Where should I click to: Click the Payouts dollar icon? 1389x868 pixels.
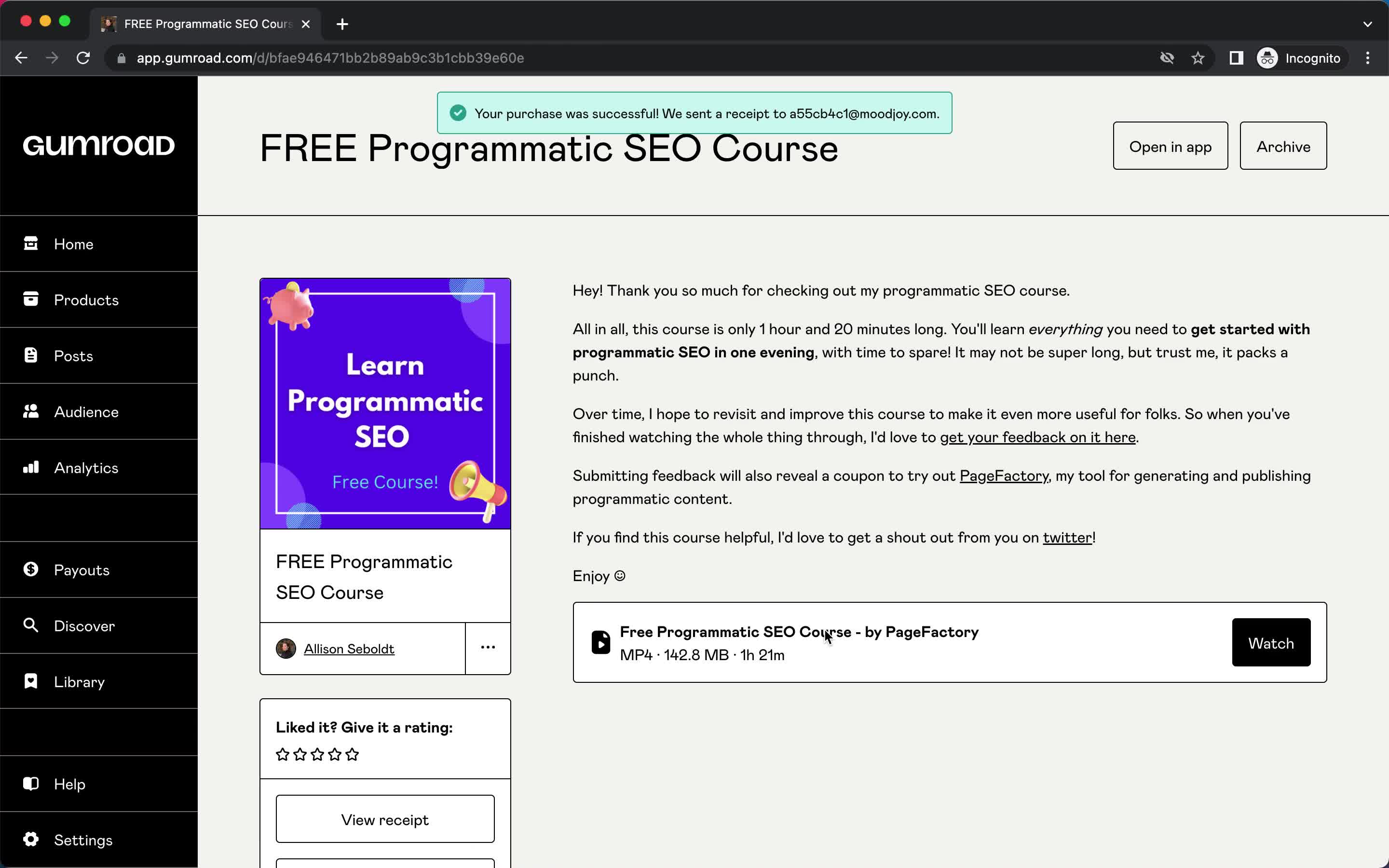[x=31, y=569]
